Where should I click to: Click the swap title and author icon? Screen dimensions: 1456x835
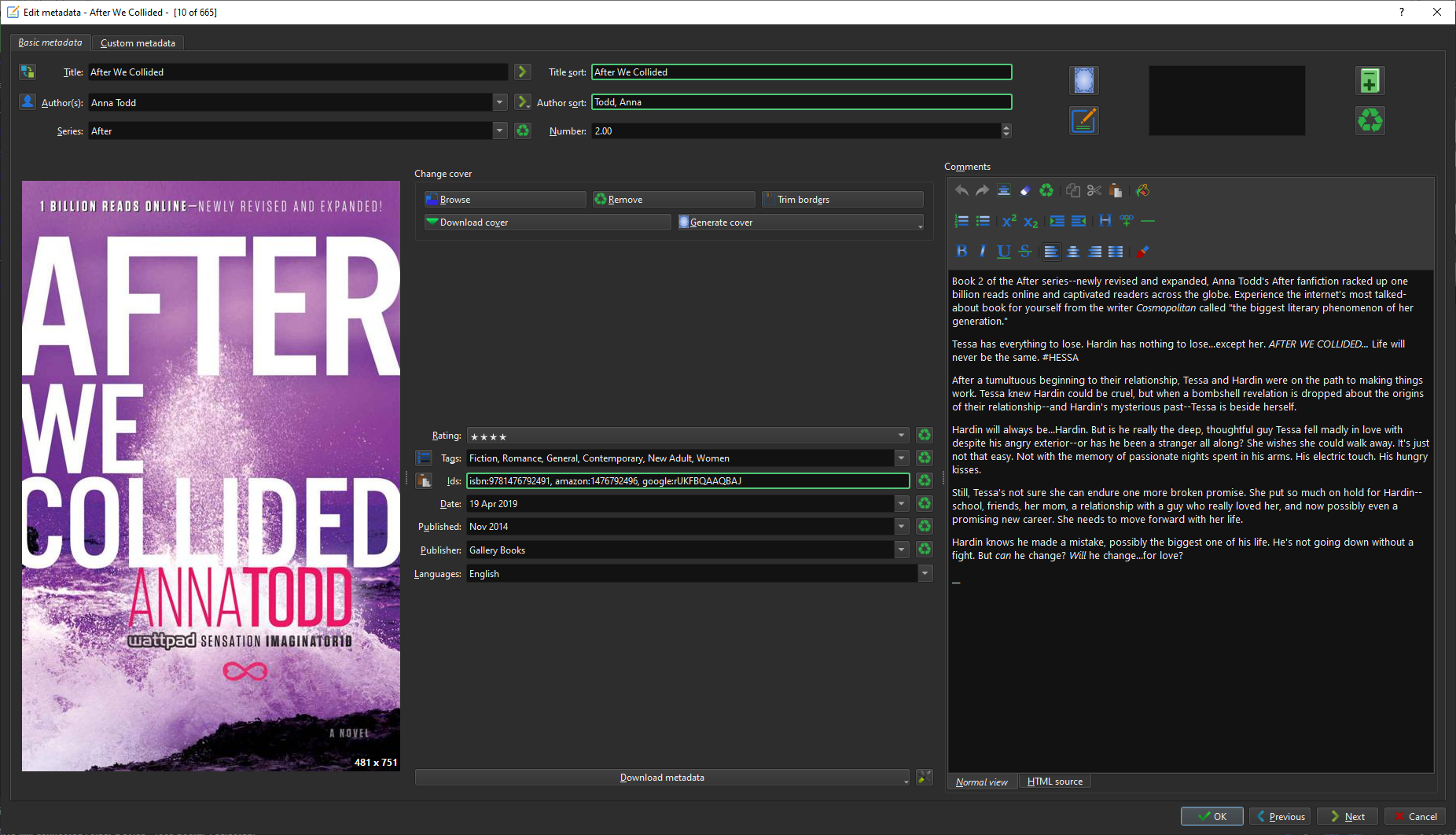click(28, 72)
